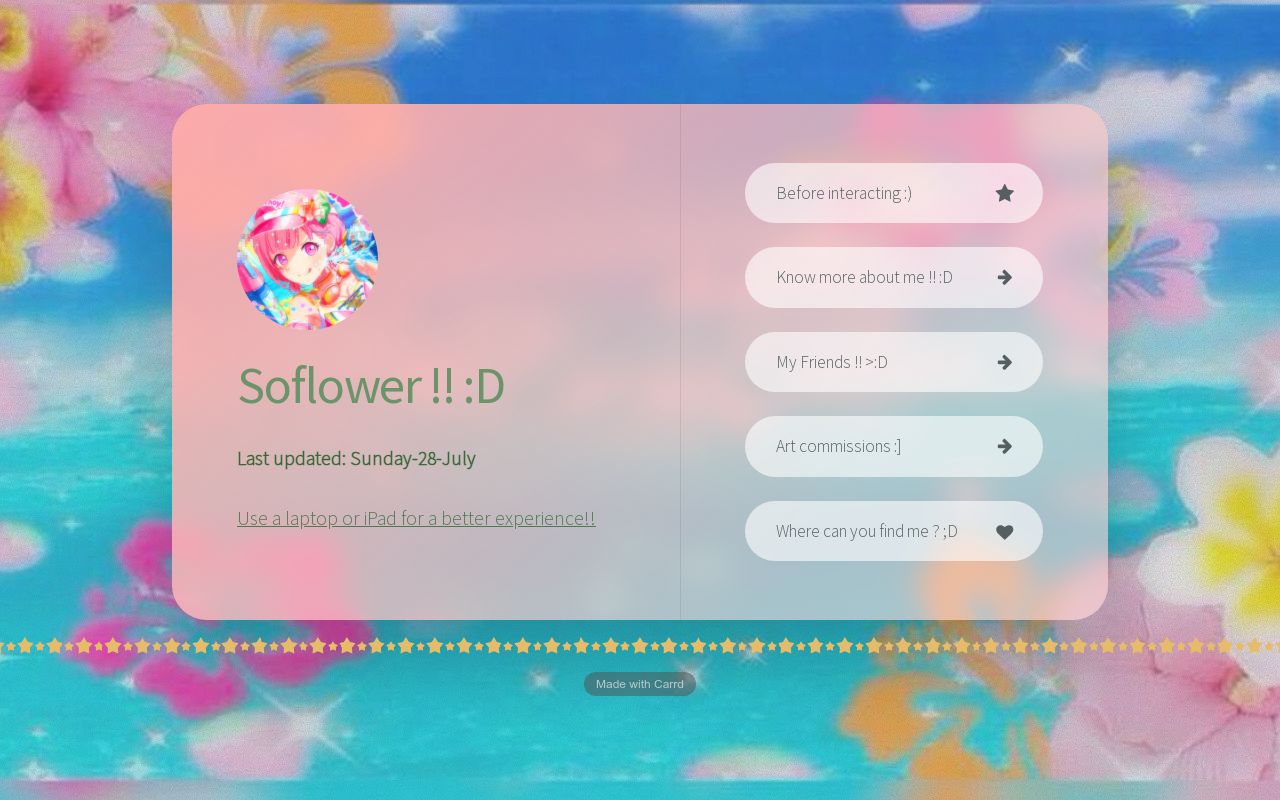The height and width of the screenshot is (800, 1280).
Task: Click the heart icon on Where can you find me
Action: point(1005,532)
